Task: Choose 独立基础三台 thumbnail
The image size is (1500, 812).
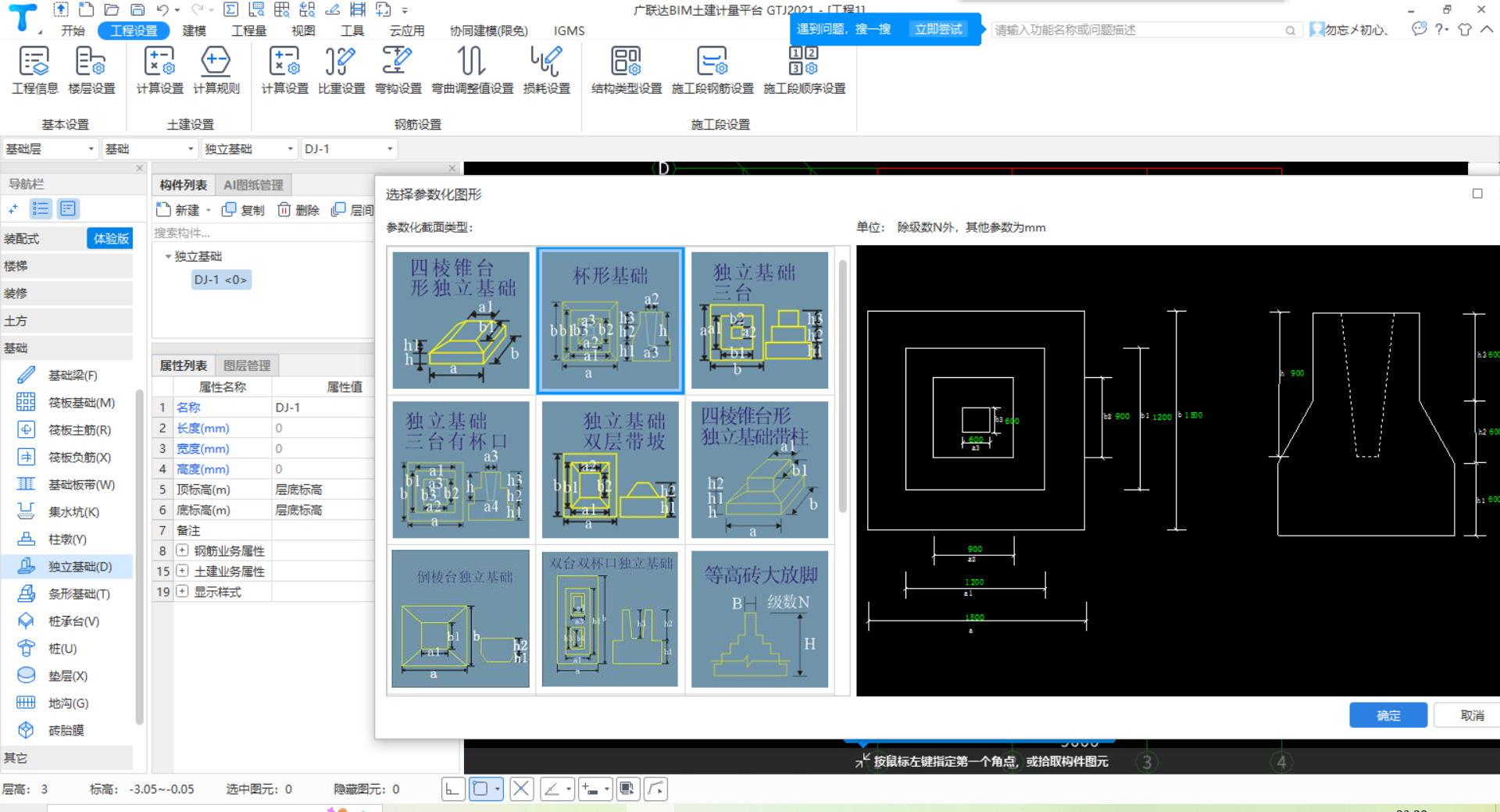Action: point(759,320)
